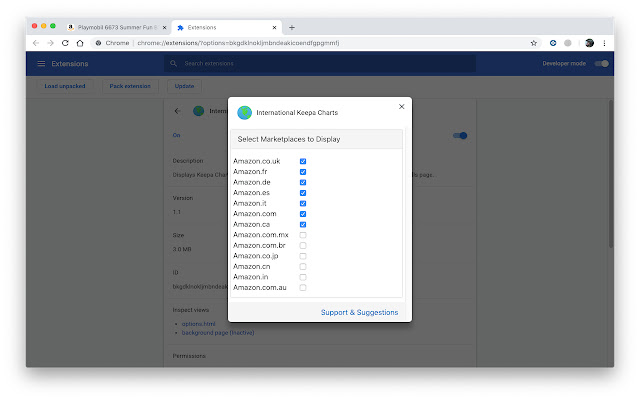Toggle Developer mode switch
640x400 pixels.
(601, 64)
